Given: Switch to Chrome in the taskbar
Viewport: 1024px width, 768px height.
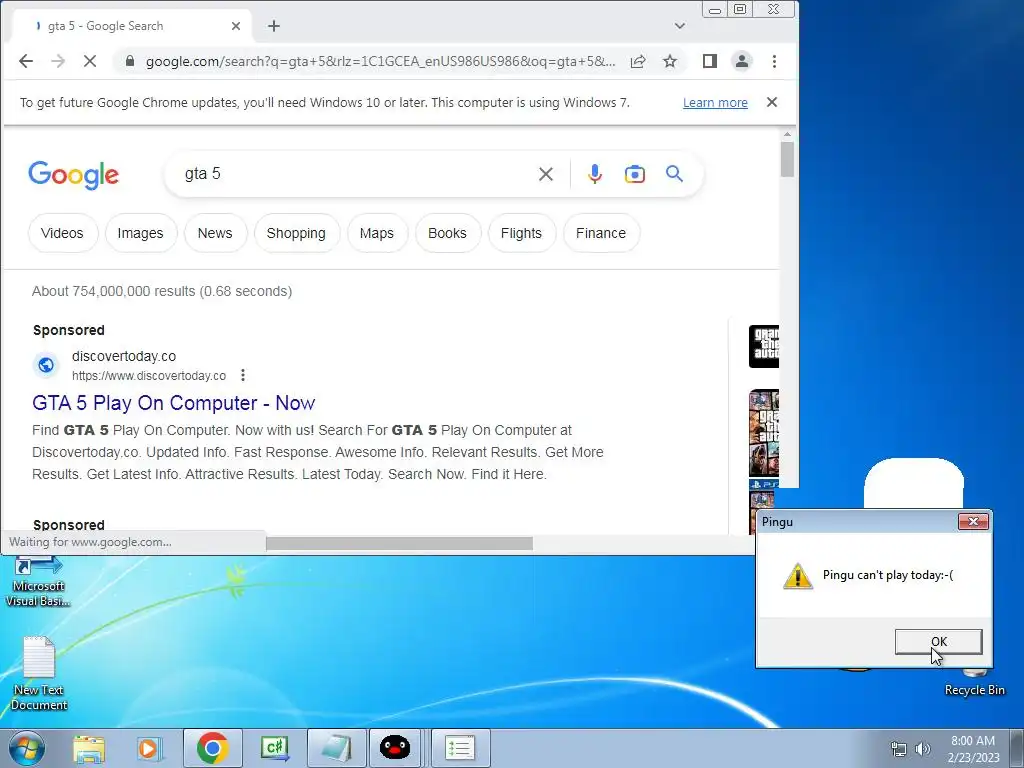Looking at the screenshot, I should pos(213,748).
